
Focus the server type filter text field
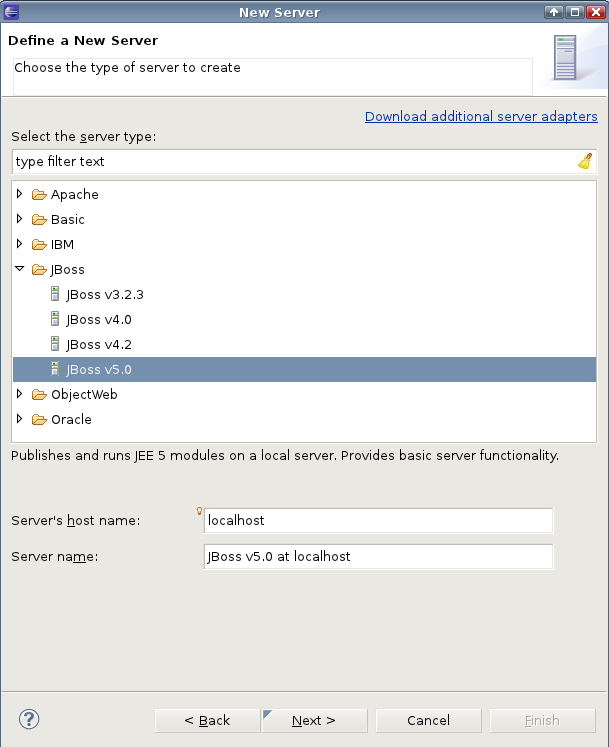290,161
